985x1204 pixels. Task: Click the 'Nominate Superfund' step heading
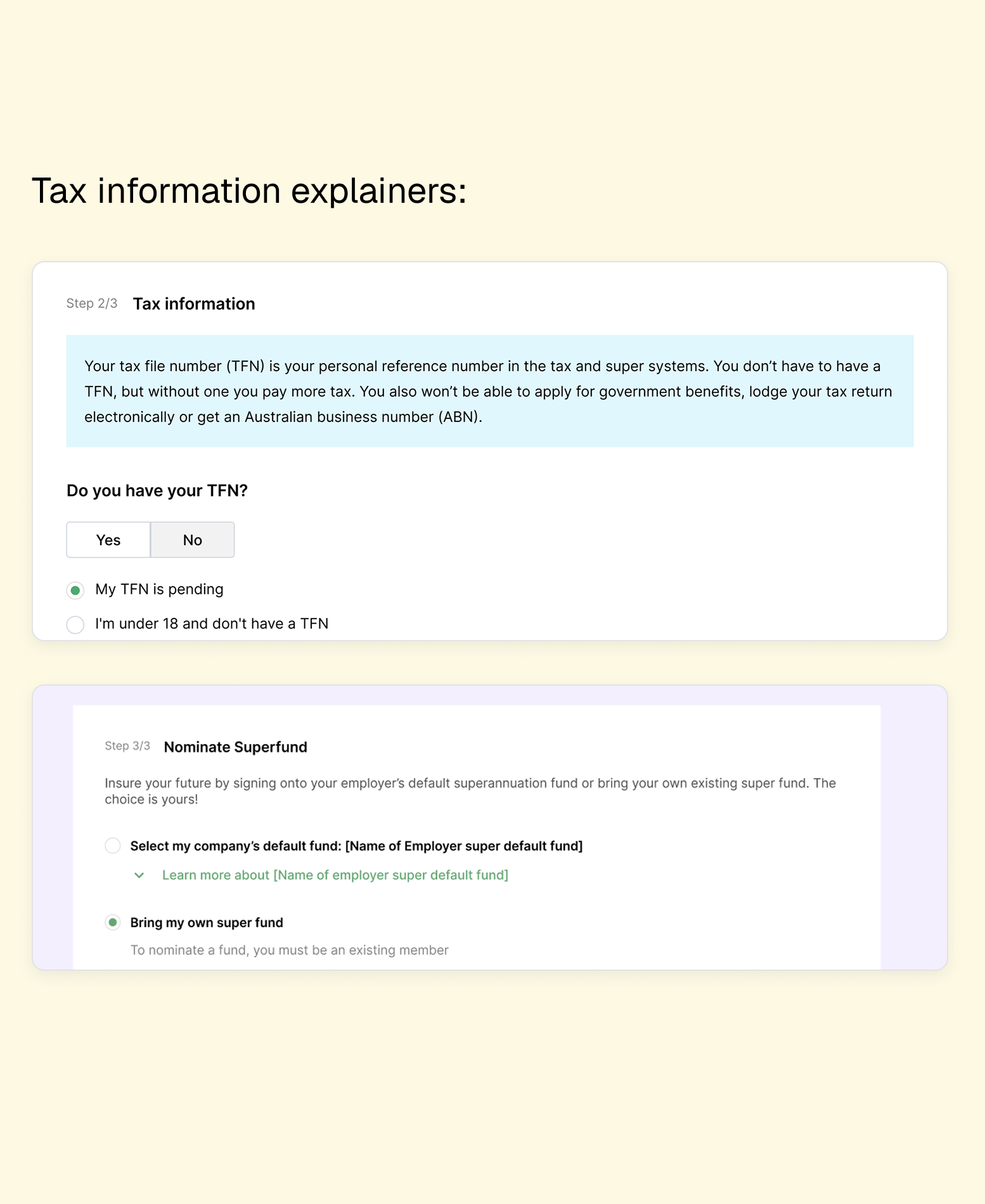(x=235, y=747)
